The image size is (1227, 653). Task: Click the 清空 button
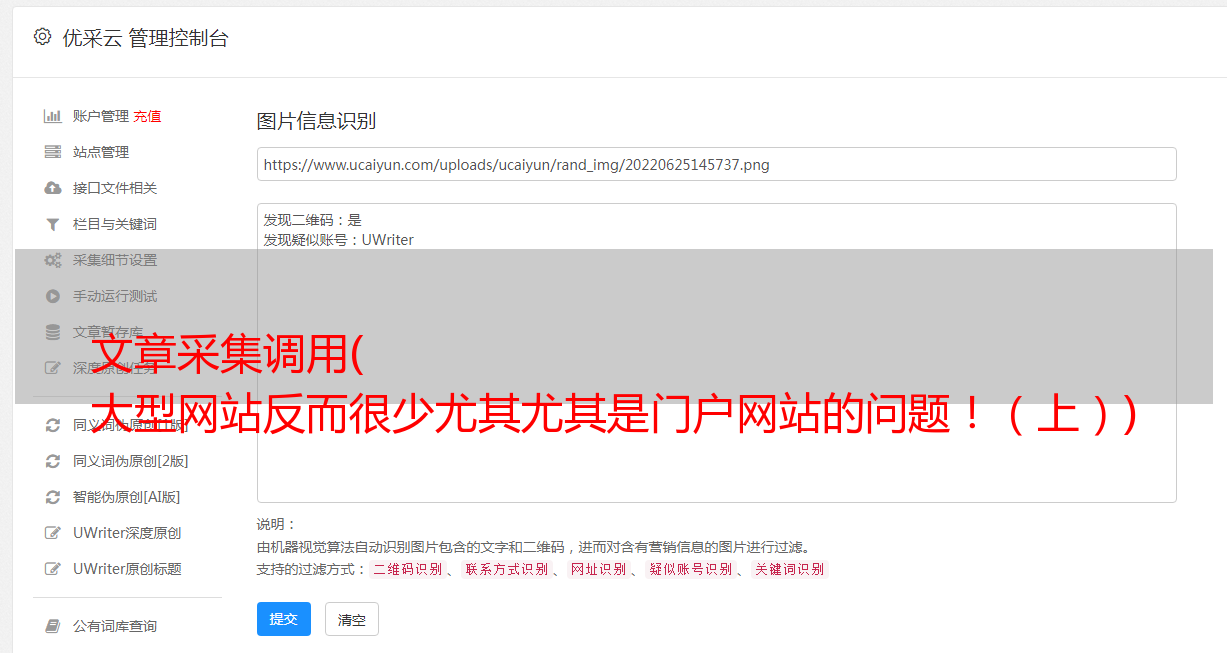(x=352, y=619)
